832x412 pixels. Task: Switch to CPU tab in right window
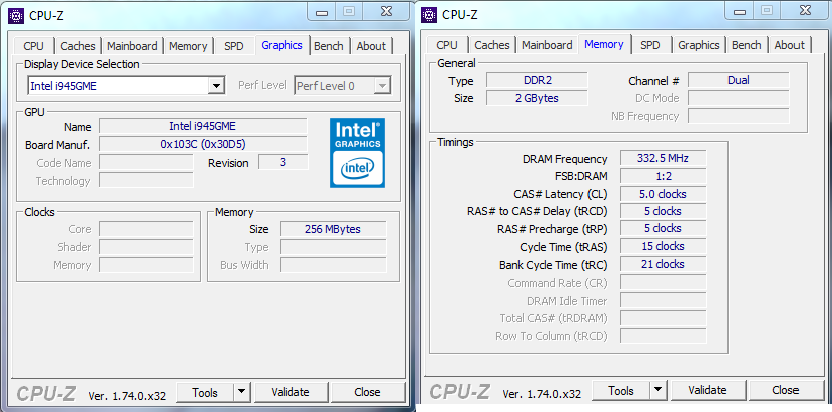447,45
